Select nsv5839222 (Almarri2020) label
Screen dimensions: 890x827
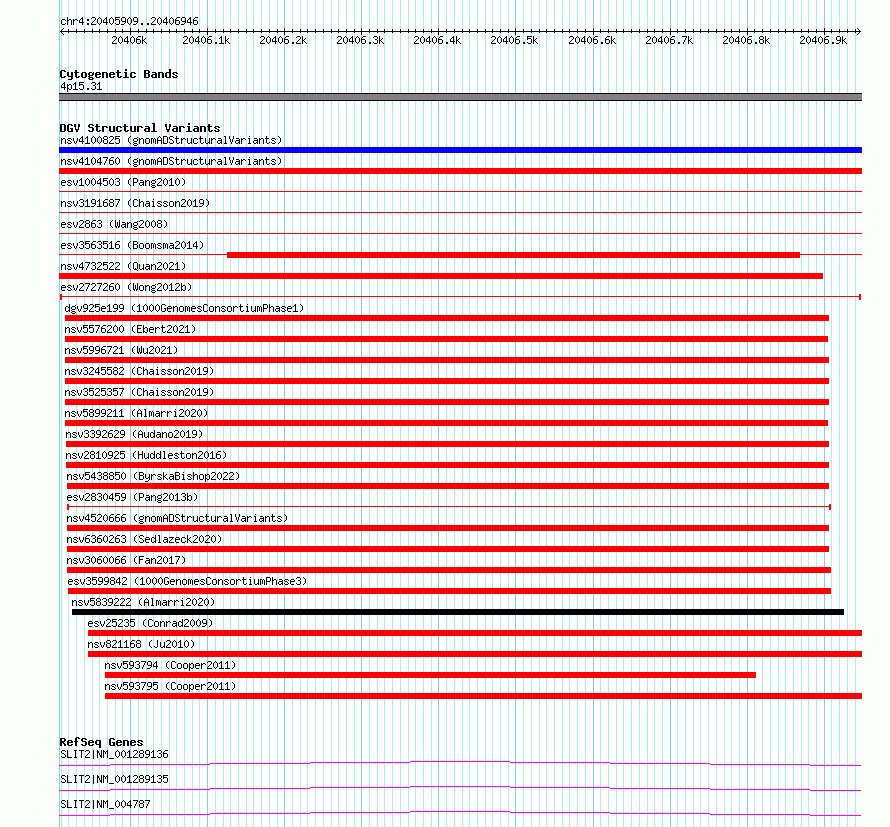point(143,602)
